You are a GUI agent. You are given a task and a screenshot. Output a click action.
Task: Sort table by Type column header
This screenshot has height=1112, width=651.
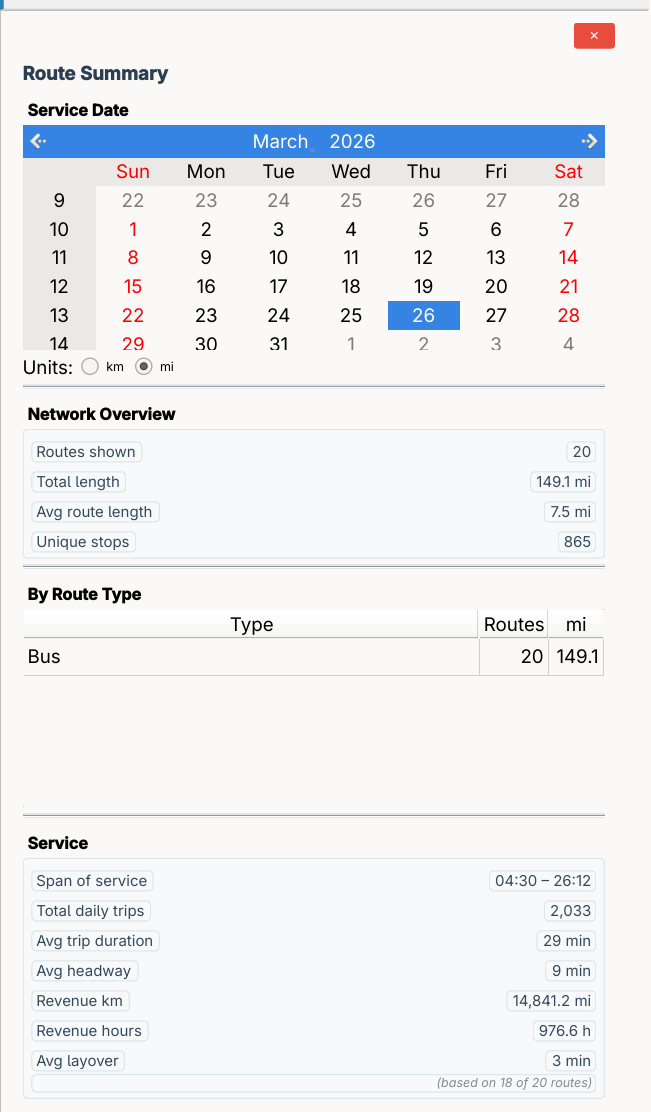(x=251, y=625)
